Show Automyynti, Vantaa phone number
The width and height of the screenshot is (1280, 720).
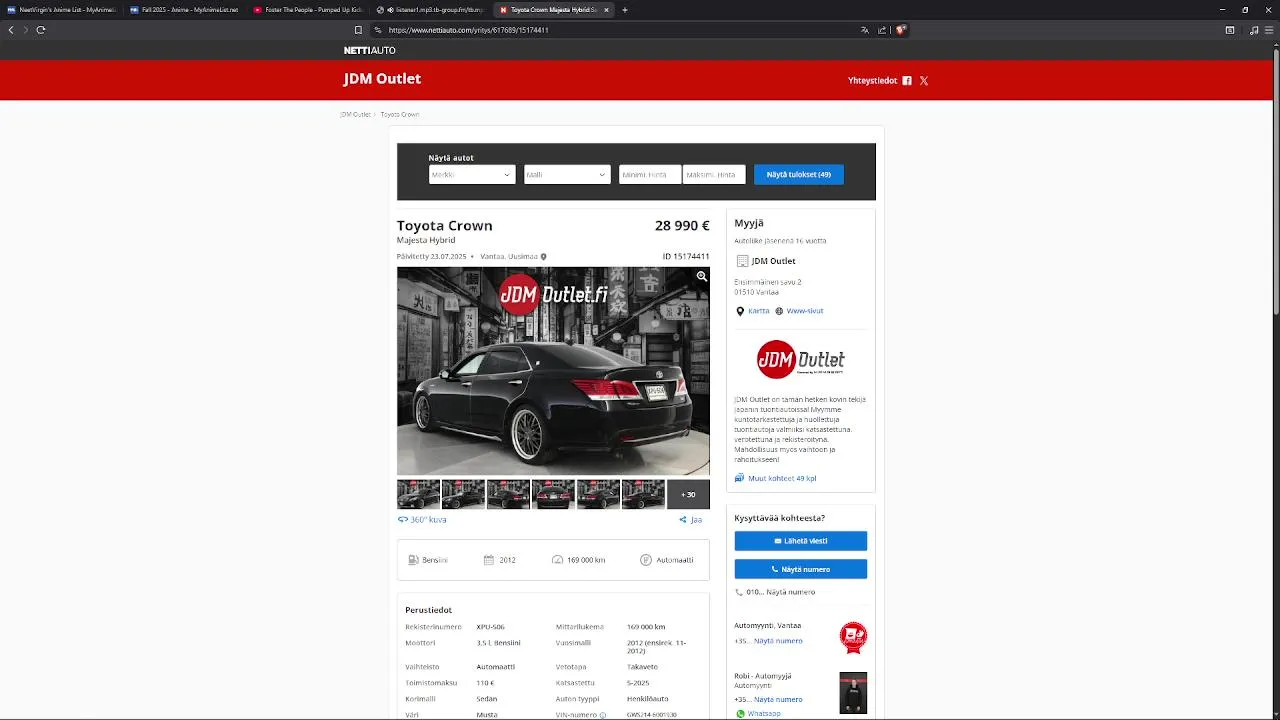coord(778,641)
